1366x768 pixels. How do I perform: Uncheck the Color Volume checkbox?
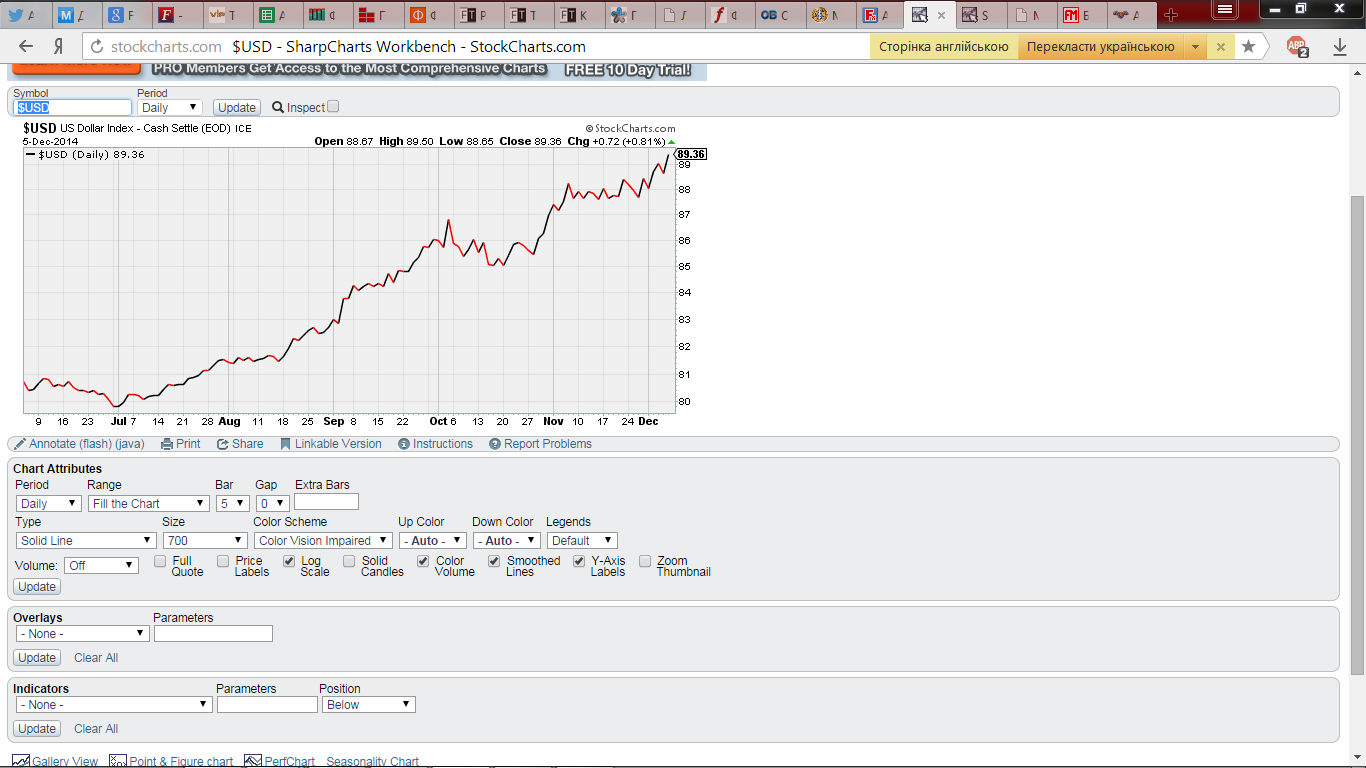423,561
